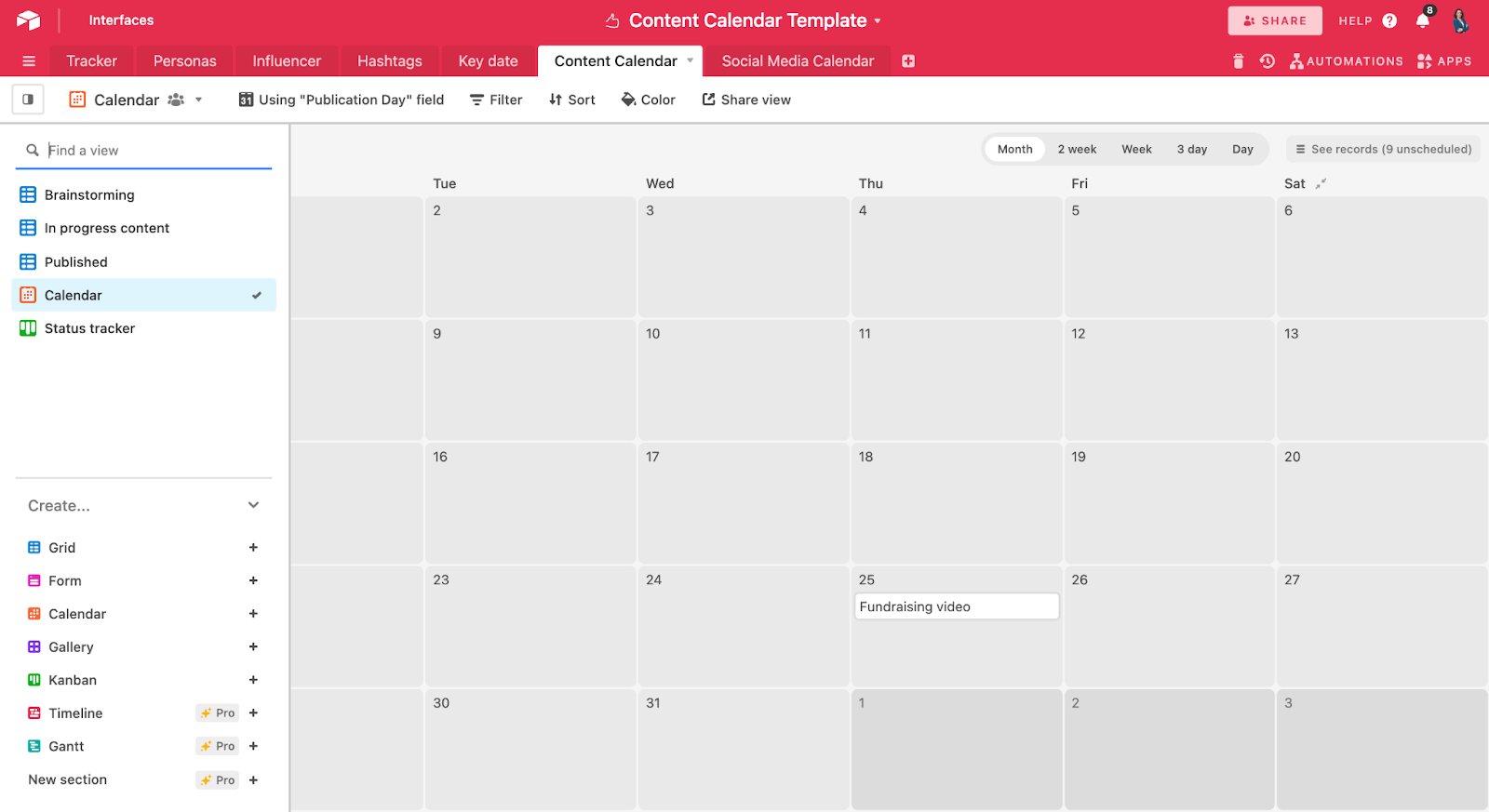Add a new Kanban view
Image resolution: width=1489 pixels, height=812 pixels.
click(253, 680)
